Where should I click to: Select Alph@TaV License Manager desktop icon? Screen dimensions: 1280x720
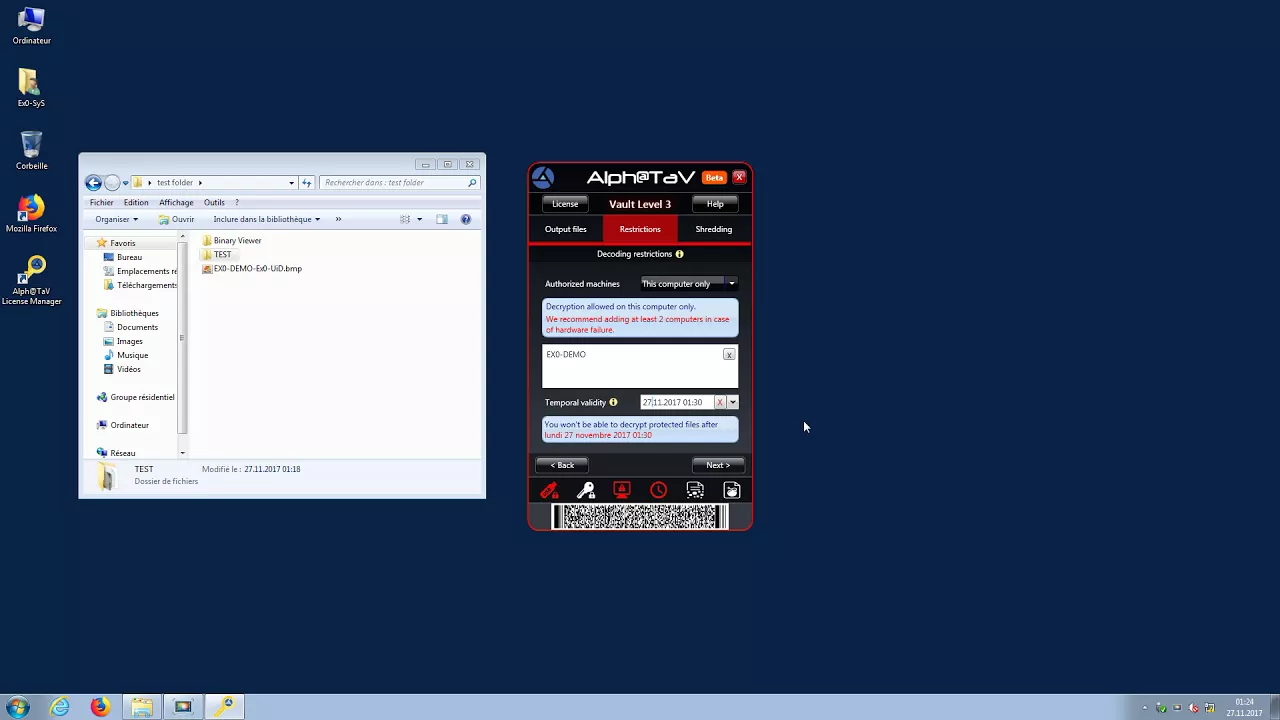tap(31, 281)
